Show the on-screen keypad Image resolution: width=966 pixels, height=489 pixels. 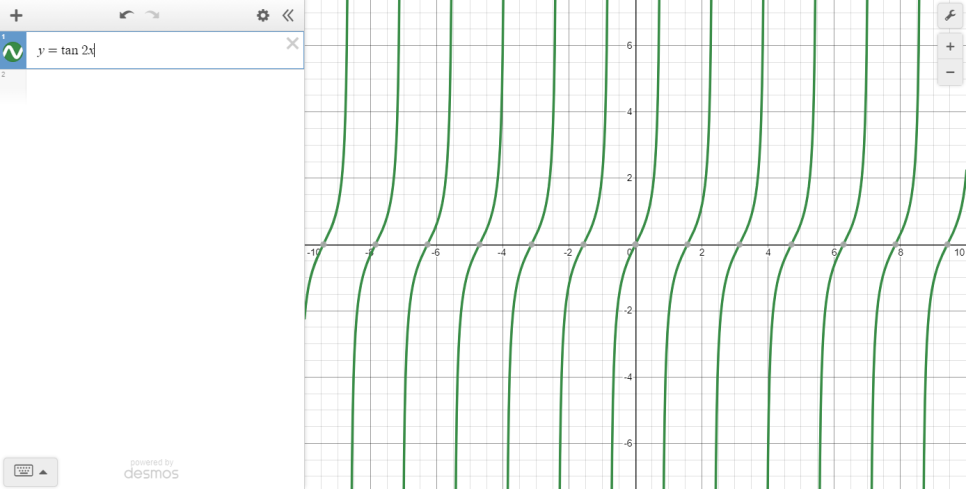tap(23, 471)
